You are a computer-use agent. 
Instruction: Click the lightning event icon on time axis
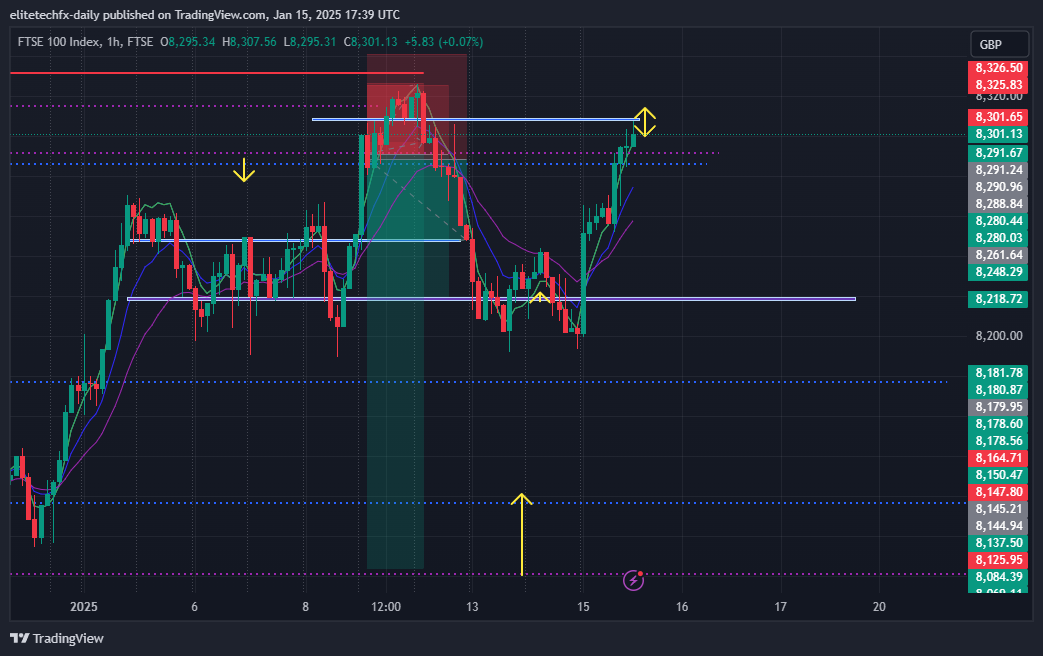click(x=633, y=581)
